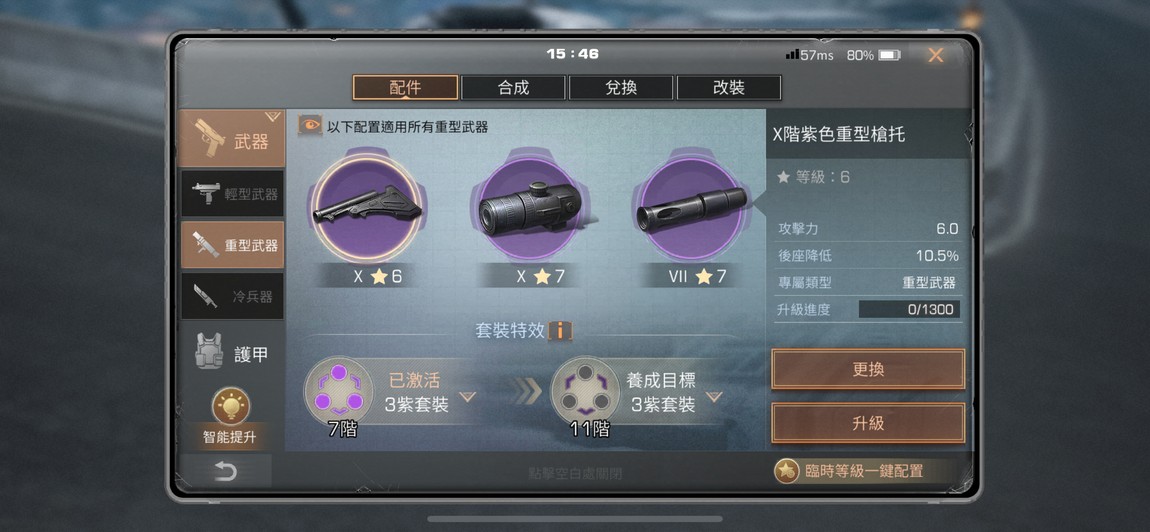Image resolution: width=1150 pixels, height=532 pixels.
Task: Click the back arrow icon
Action: coord(225,471)
